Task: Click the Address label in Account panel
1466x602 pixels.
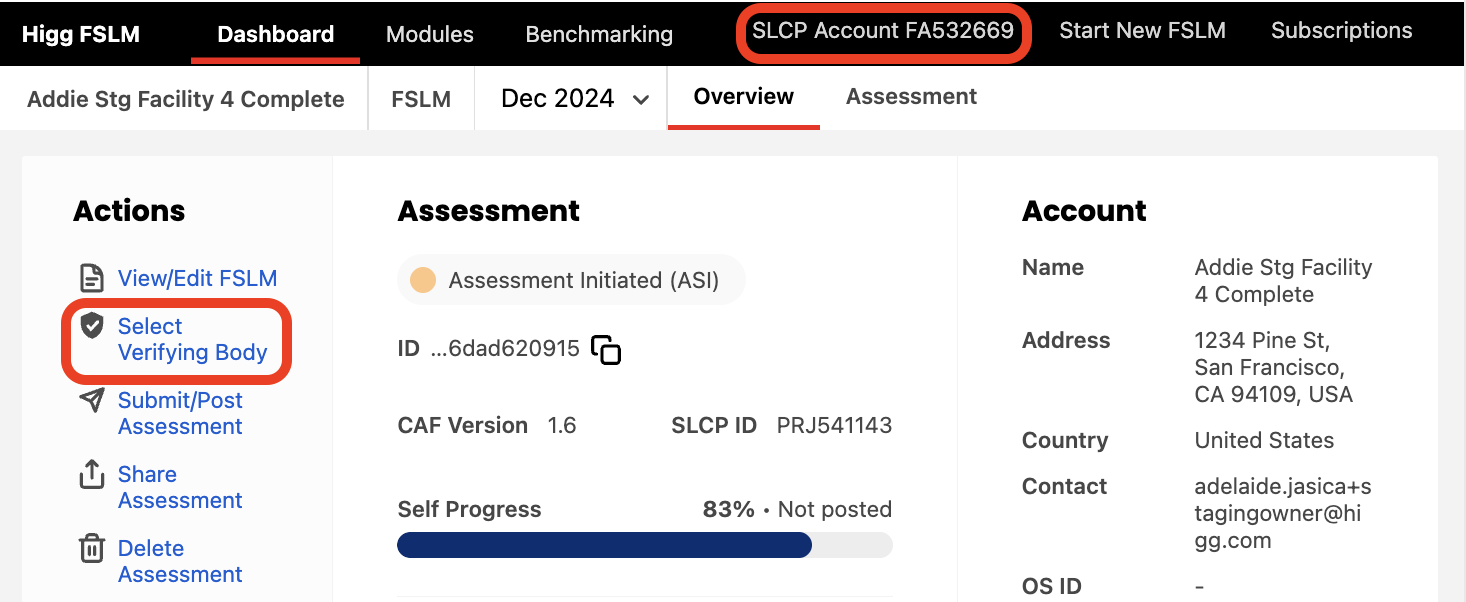Action: [x=1066, y=340]
